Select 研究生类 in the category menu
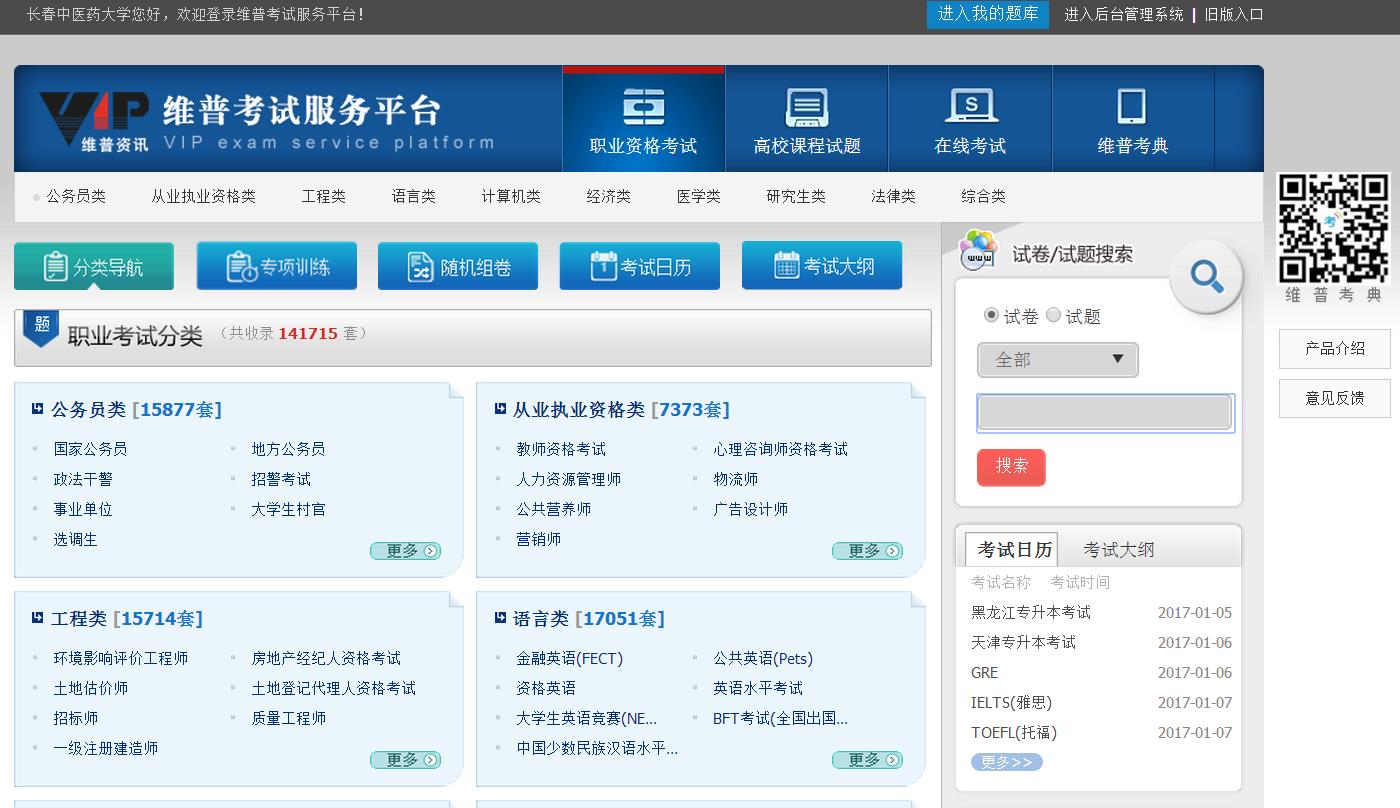This screenshot has height=808, width=1400. 796,196
